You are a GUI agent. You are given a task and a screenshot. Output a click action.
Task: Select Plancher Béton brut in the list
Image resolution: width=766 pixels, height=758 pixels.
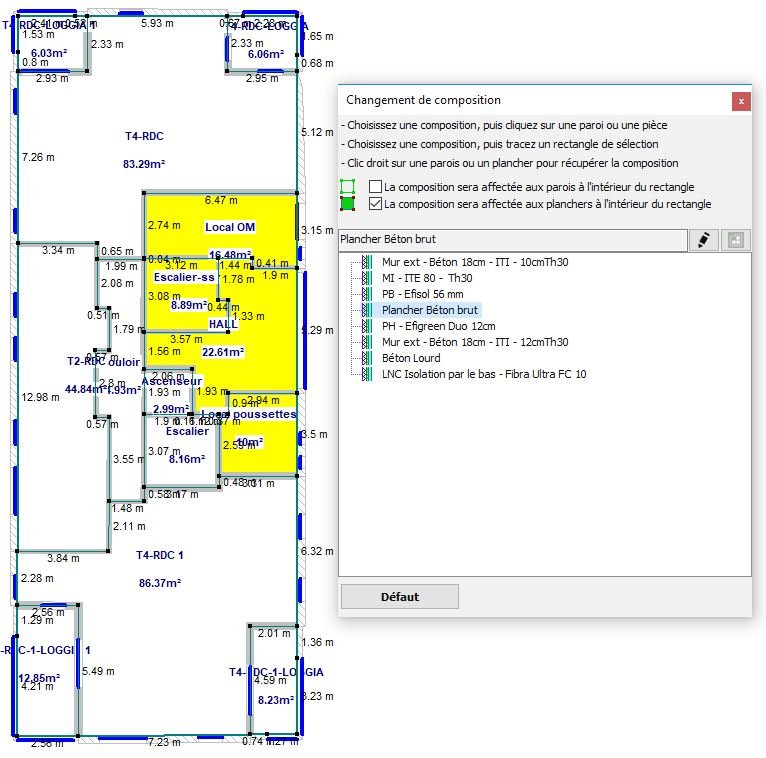pos(430,310)
